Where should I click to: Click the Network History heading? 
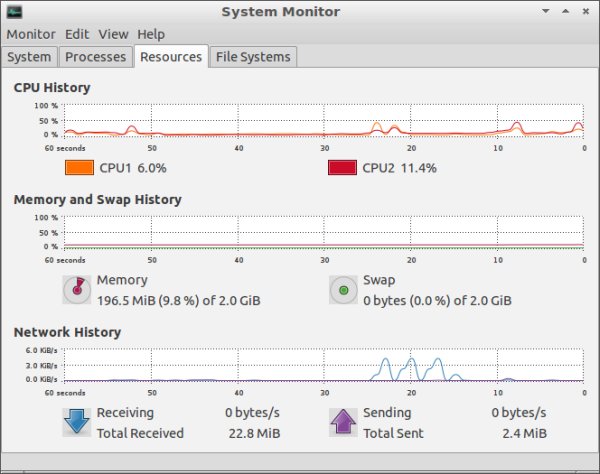(67, 332)
